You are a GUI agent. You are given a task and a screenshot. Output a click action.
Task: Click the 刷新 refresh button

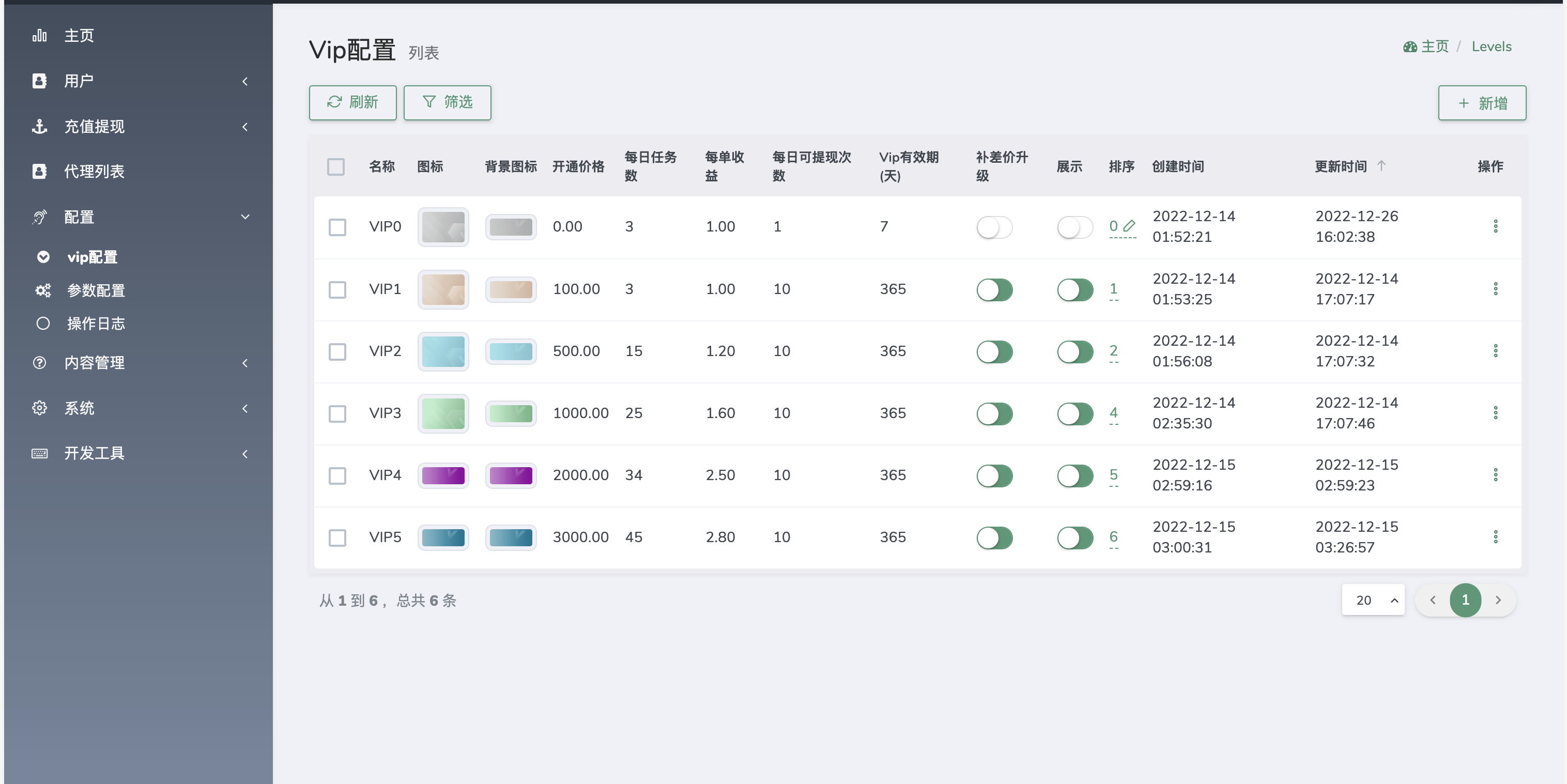(353, 102)
